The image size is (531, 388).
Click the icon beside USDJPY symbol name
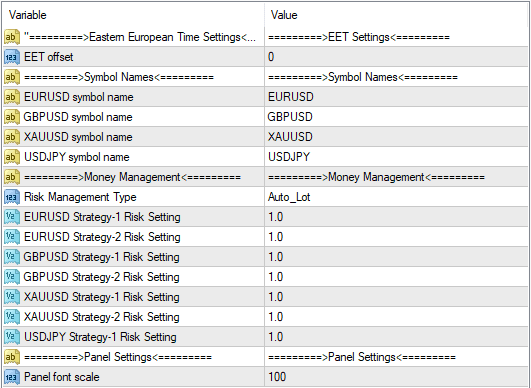(12, 157)
